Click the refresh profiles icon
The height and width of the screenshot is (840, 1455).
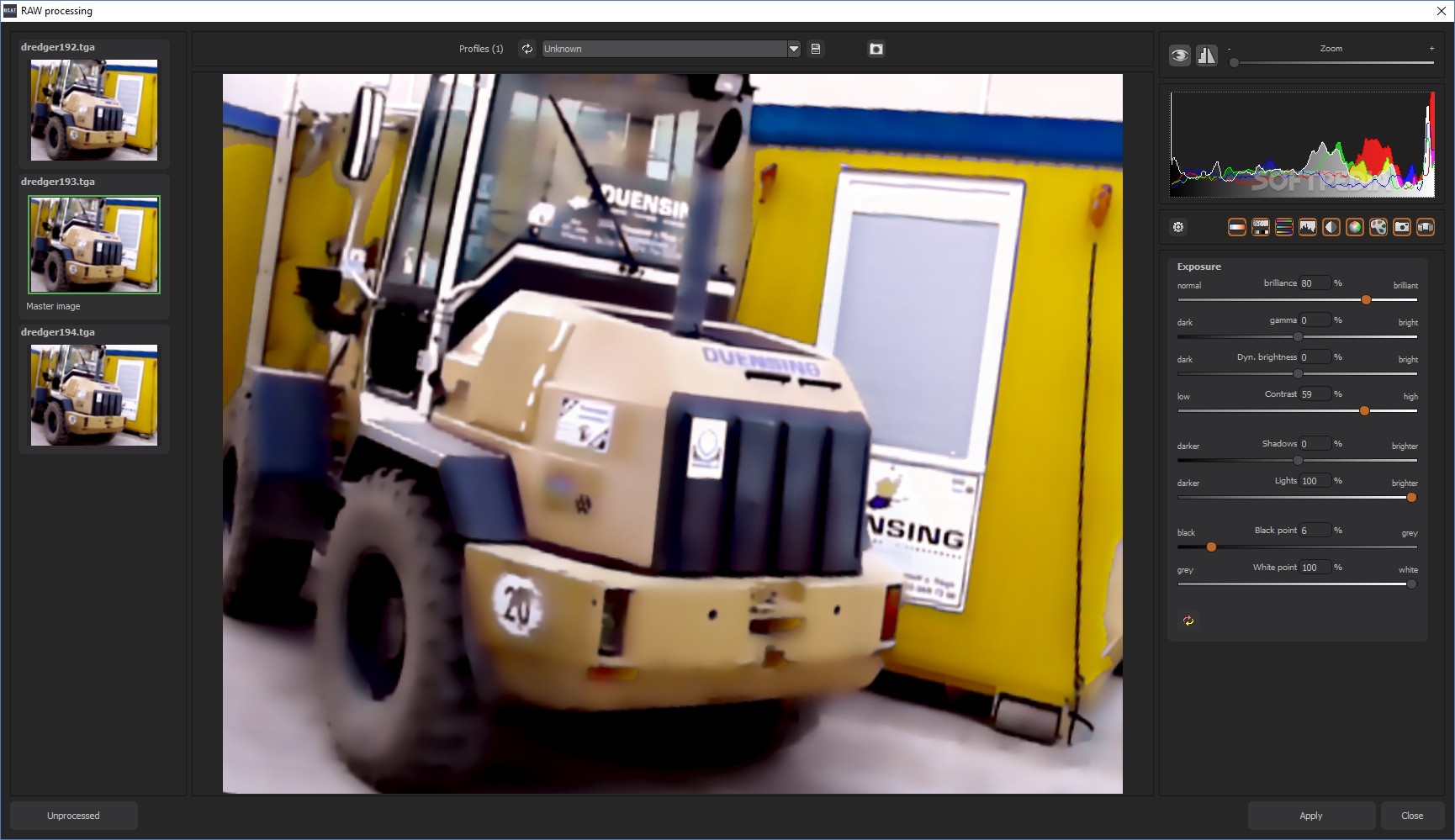coord(527,49)
